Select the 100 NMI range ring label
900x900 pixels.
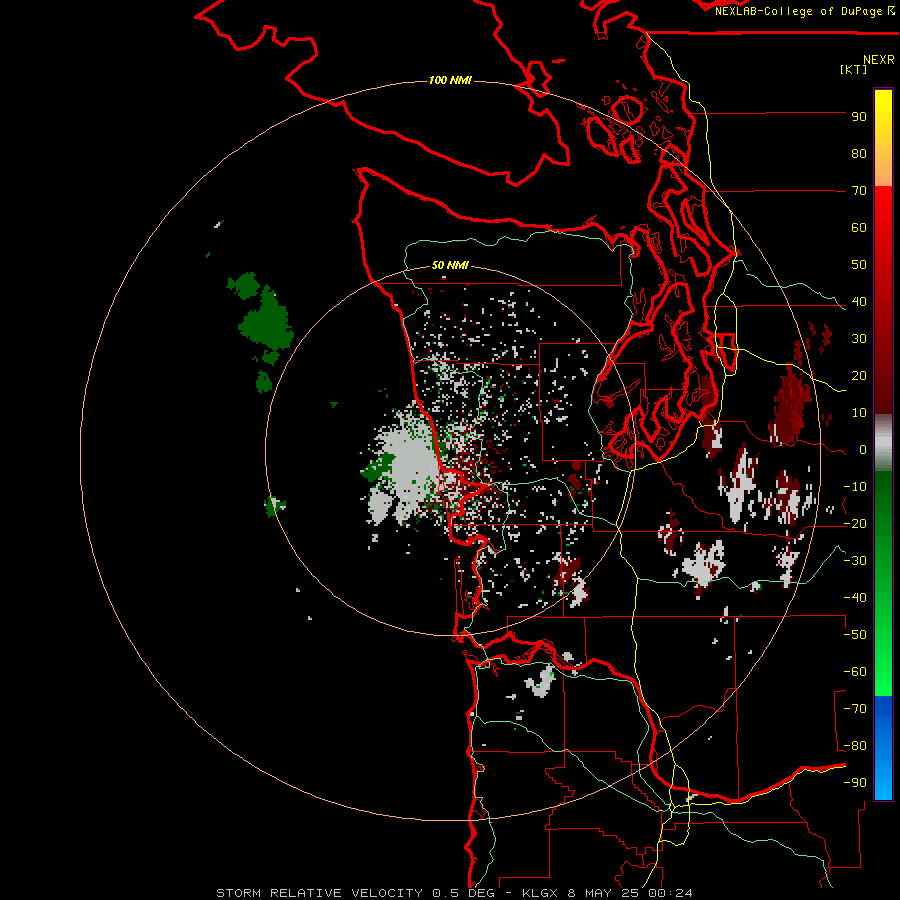[450, 80]
